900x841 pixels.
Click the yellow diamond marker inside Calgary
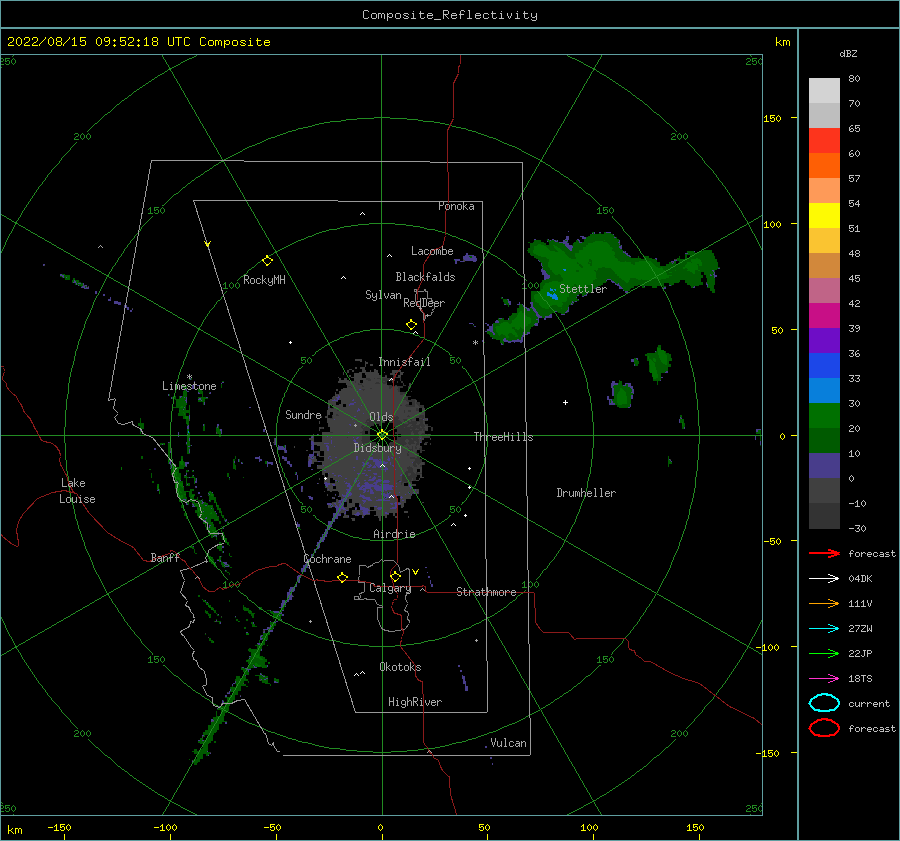(395, 576)
